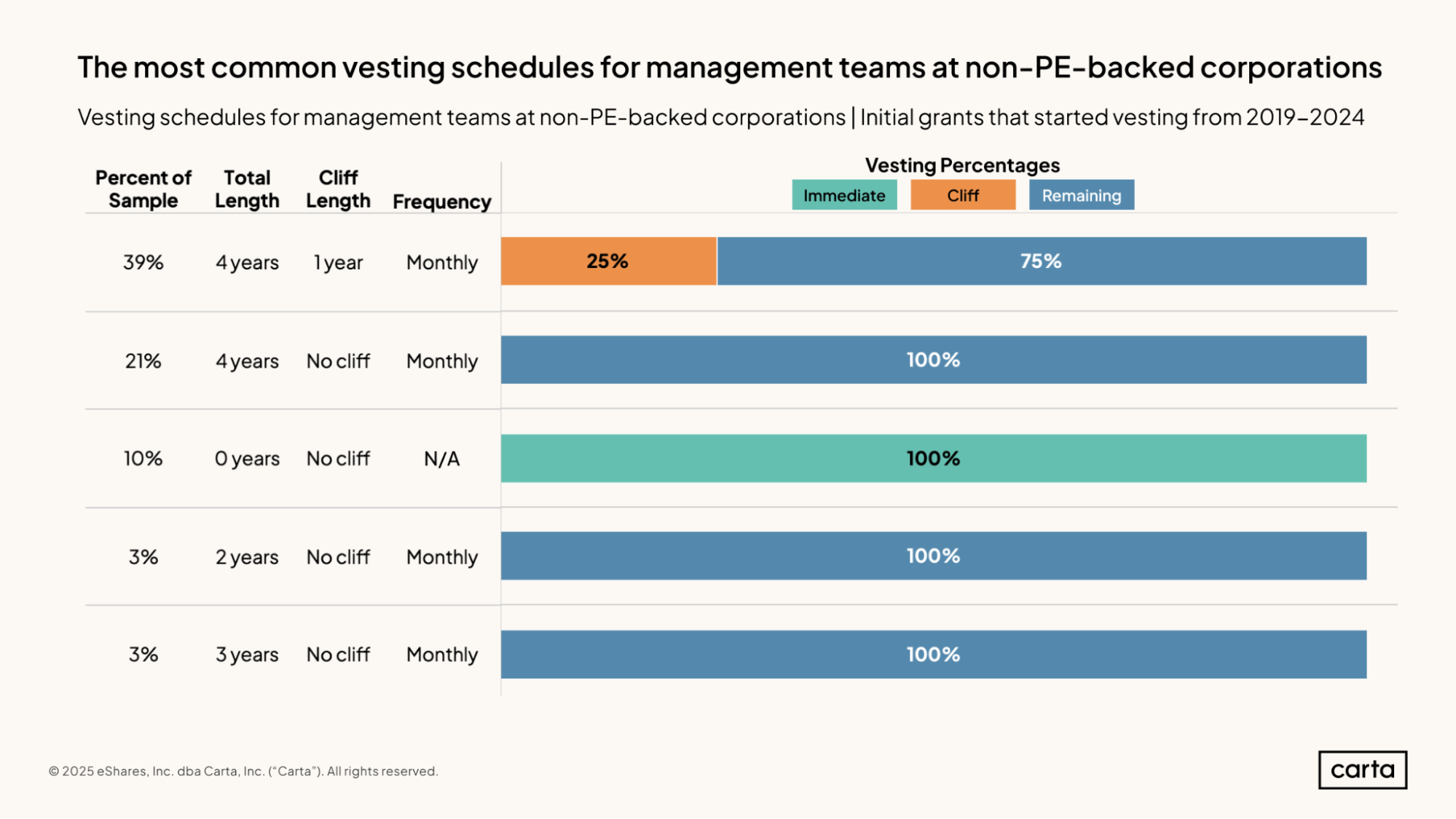This screenshot has height=819, width=1456.
Task: Click the N/A frequency cell
Action: [x=441, y=459]
